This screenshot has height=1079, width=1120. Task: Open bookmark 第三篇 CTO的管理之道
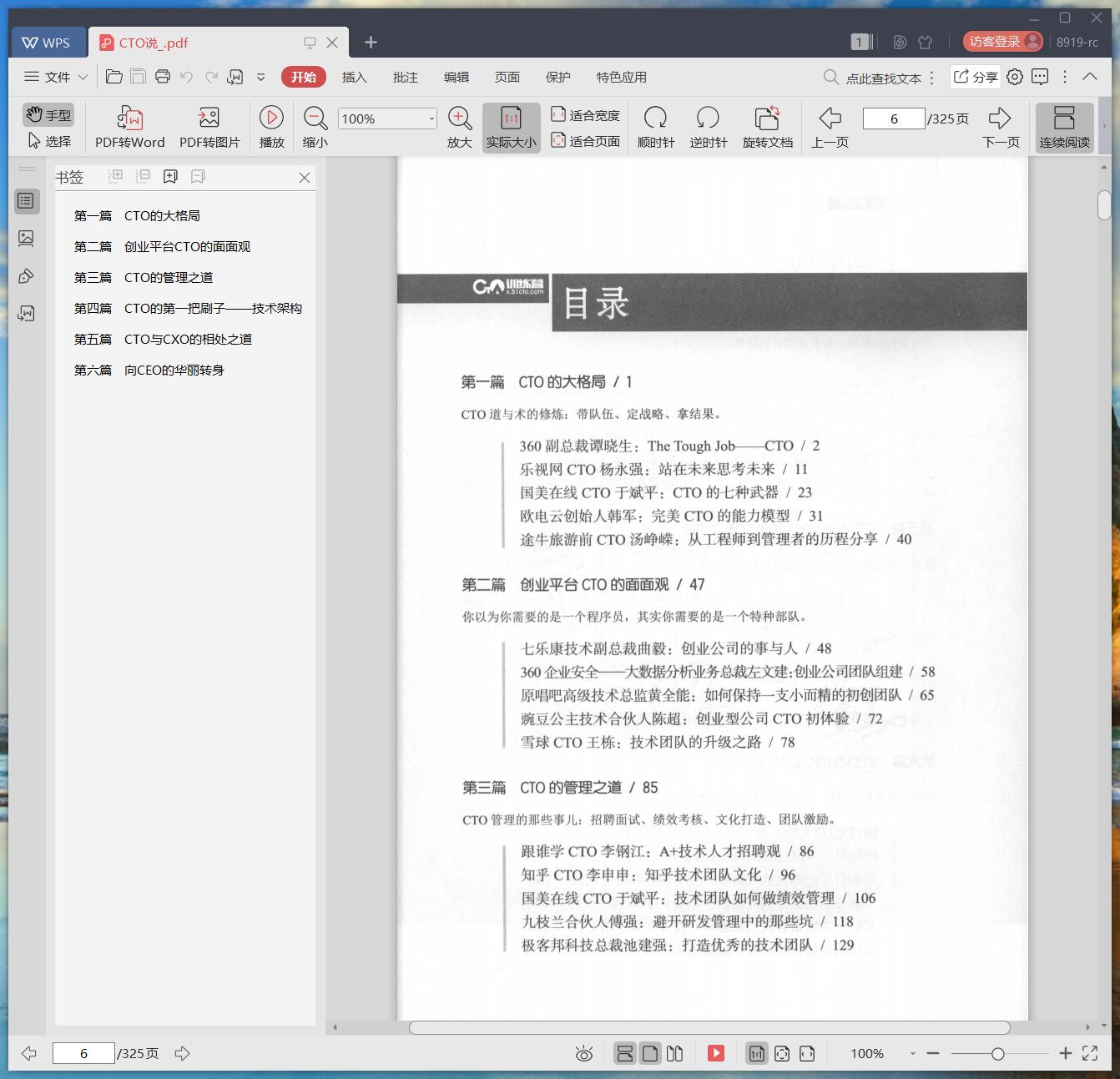click(x=144, y=277)
